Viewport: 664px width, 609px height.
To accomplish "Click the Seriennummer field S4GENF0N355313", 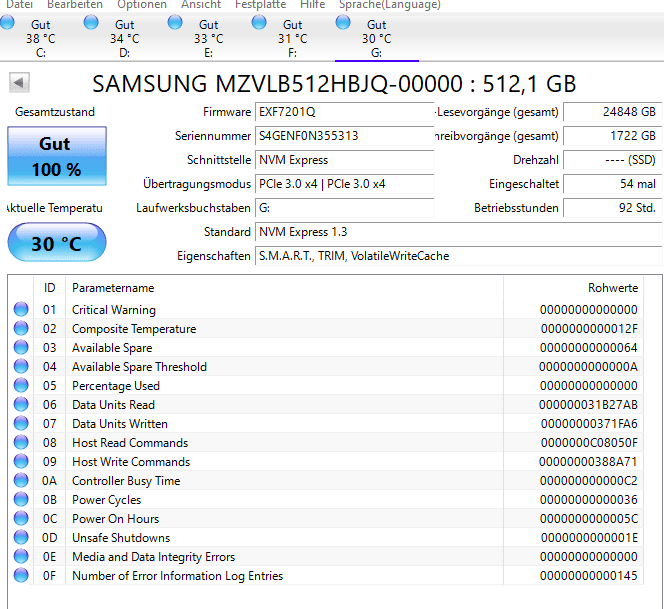I will 345,136.
